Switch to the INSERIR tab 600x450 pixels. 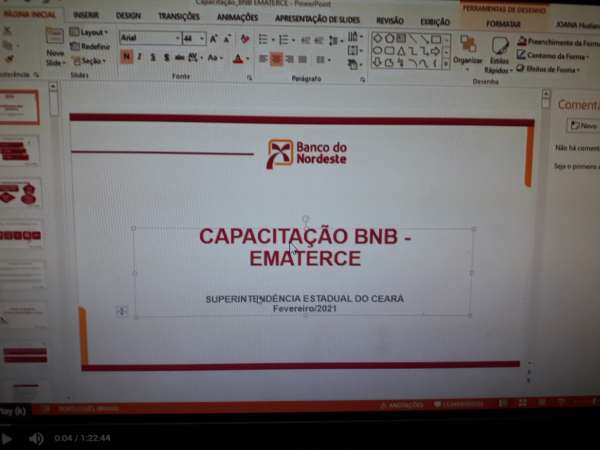86,15
